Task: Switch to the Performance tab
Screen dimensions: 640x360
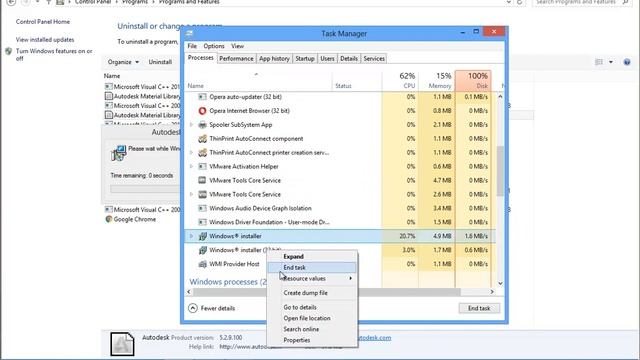Action: [x=236, y=59]
